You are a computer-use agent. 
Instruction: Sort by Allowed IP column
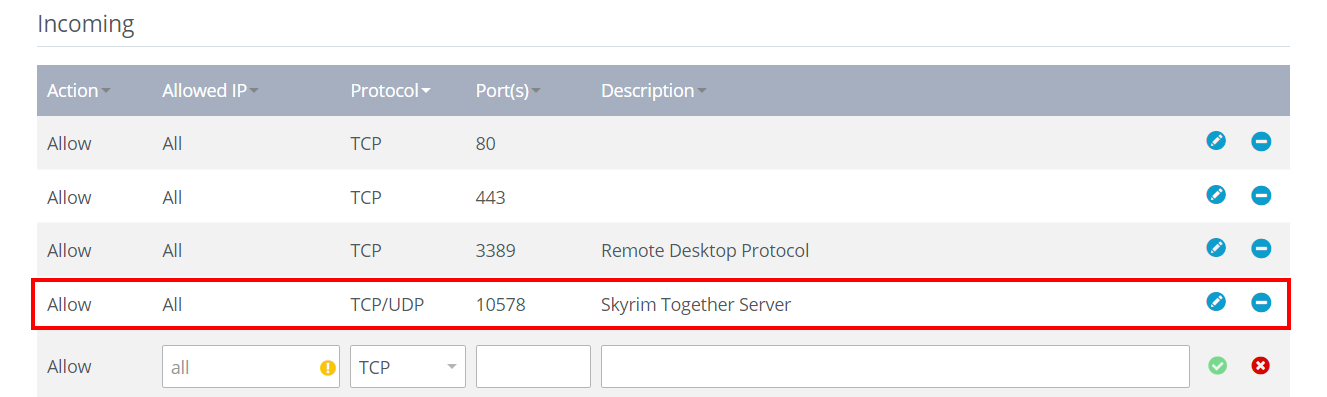(211, 90)
